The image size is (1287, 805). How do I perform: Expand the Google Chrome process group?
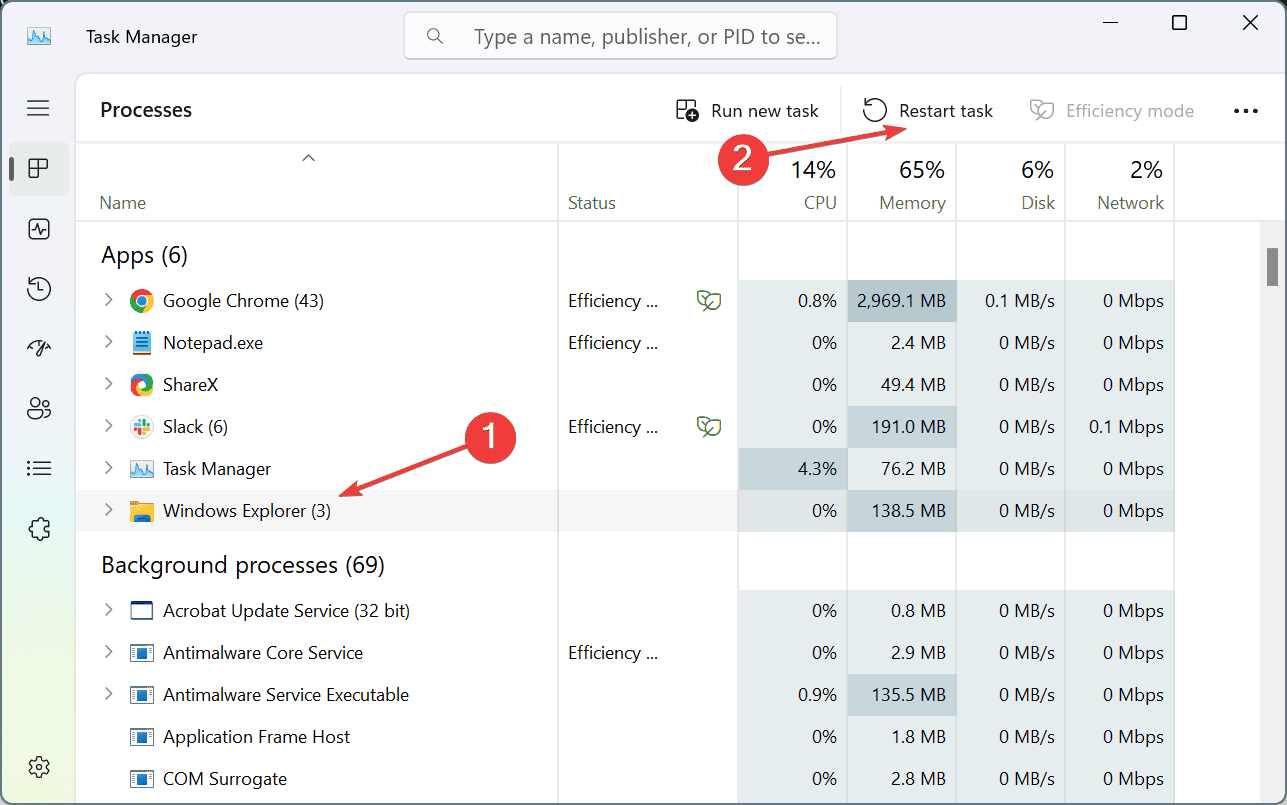tap(109, 300)
